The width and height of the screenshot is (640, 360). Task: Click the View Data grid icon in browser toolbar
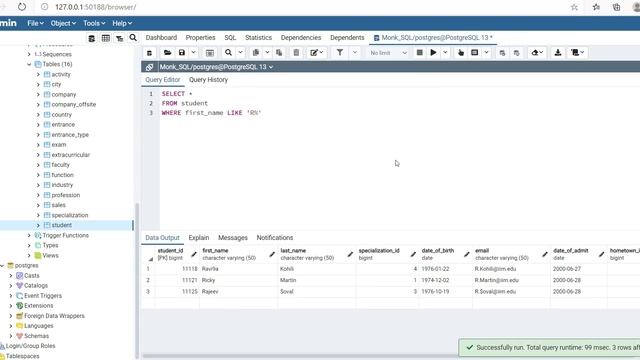(106, 38)
